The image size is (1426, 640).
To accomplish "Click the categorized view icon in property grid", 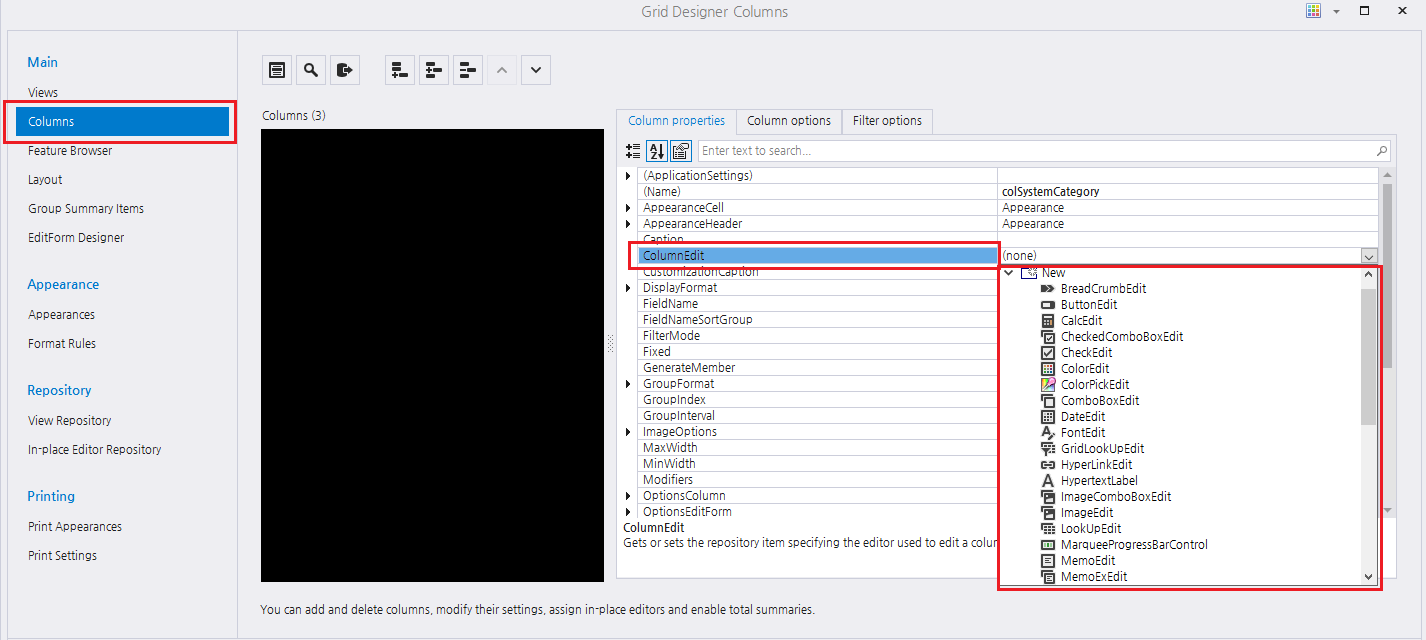I will [x=633, y=151].
